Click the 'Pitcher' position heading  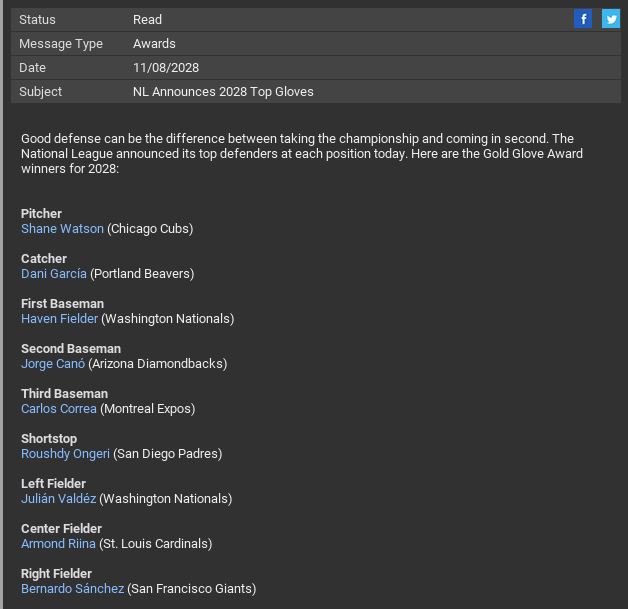(x=41, y=214)
